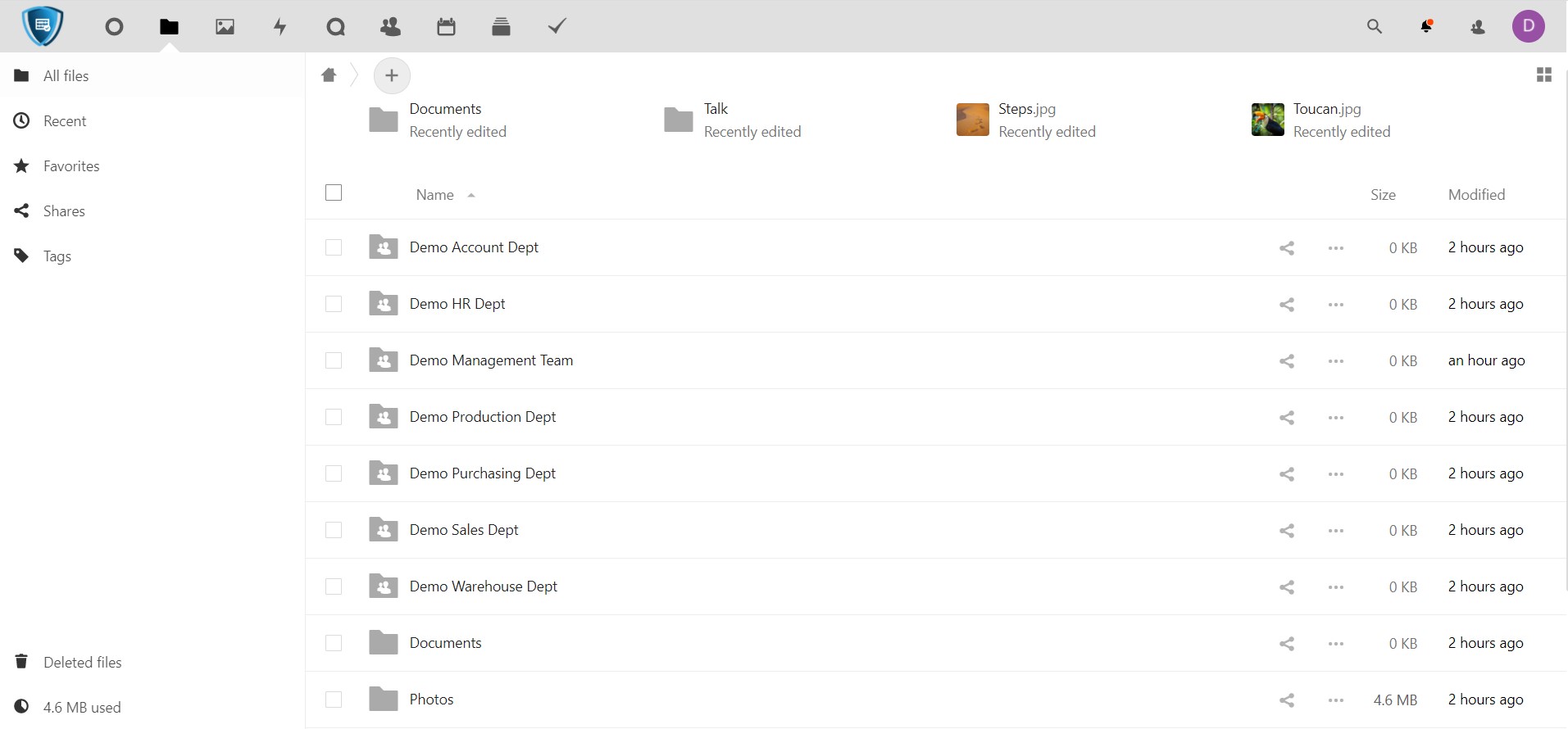
Task: Open the Toucan.jpg recent thumbnail
Action: 1267,120
